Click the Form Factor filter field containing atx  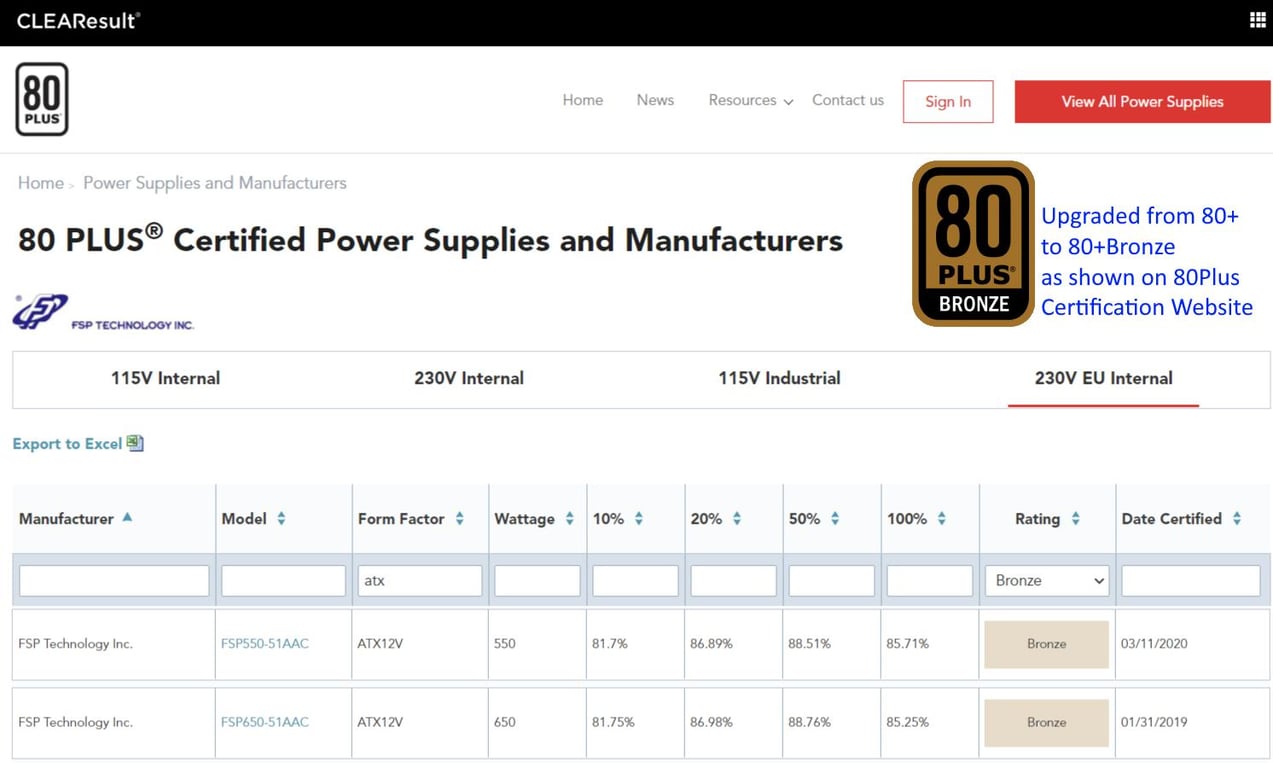tap(420, 580)
